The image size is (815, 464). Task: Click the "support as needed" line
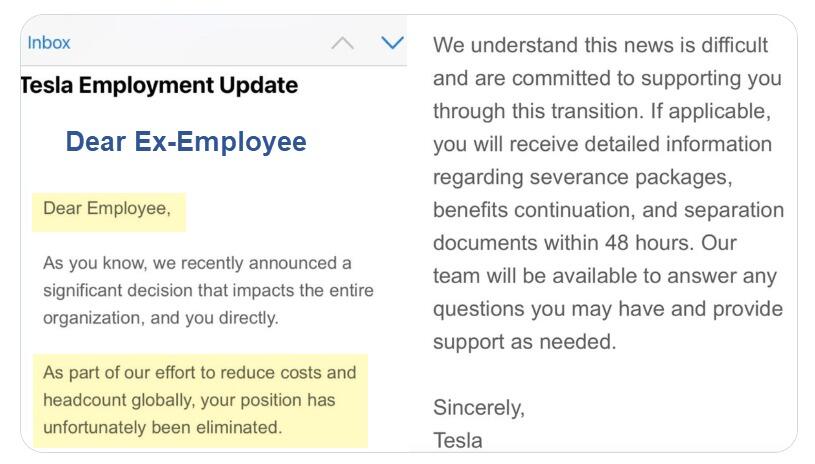[524, 342]
